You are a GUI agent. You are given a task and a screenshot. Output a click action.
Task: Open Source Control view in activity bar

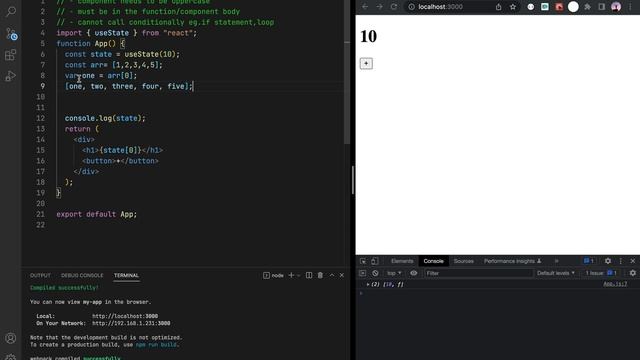(11, 33)
